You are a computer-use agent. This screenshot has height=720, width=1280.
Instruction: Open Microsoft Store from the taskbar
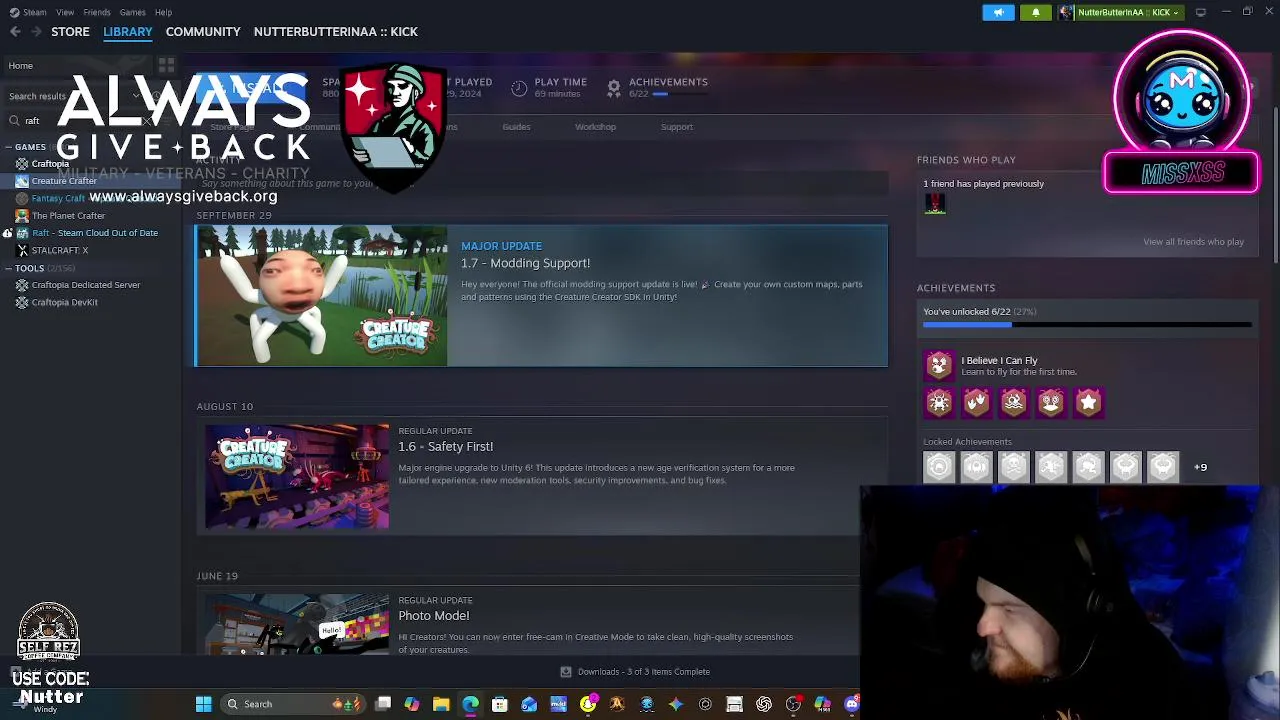pos(500,704)
